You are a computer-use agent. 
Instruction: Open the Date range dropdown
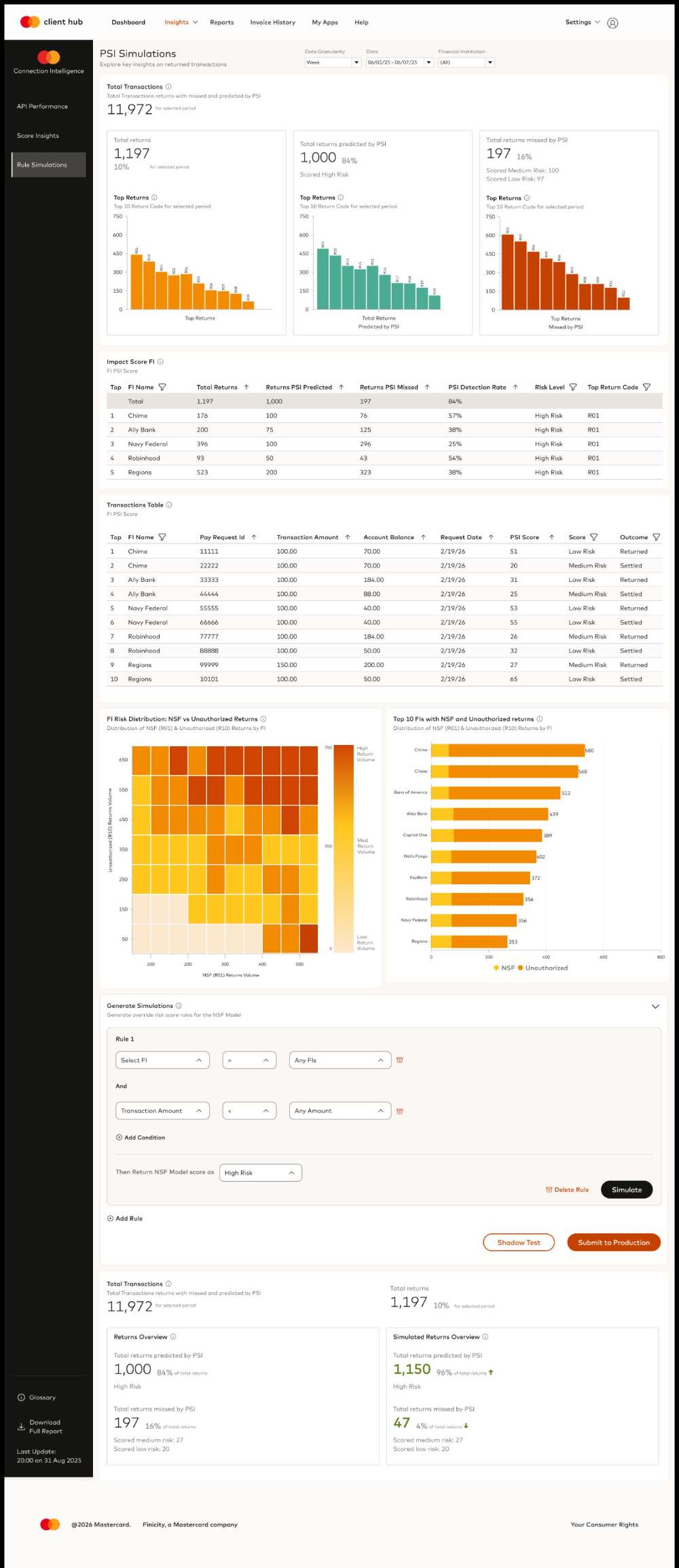coord(399,62)
